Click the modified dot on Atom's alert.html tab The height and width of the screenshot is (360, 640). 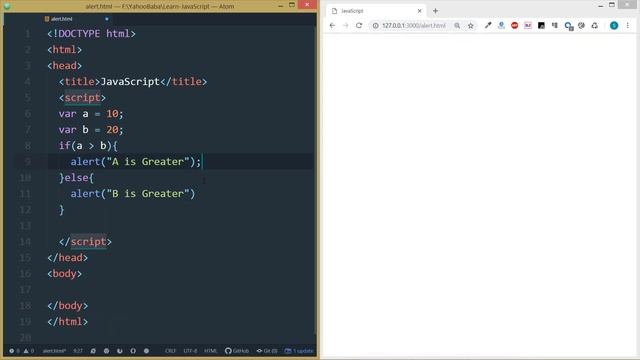pos(107,19)
